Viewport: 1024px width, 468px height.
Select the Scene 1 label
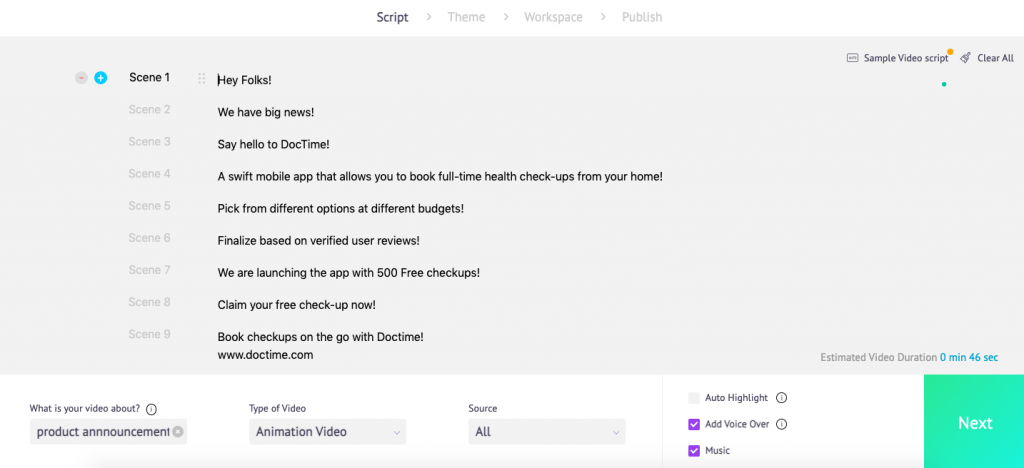pos(150,78)
